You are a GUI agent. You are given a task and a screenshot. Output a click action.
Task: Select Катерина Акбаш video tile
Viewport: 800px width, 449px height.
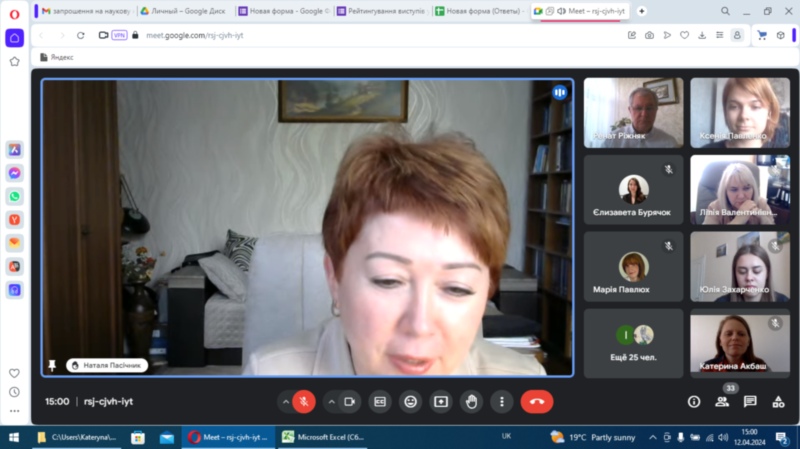(739, 342)
